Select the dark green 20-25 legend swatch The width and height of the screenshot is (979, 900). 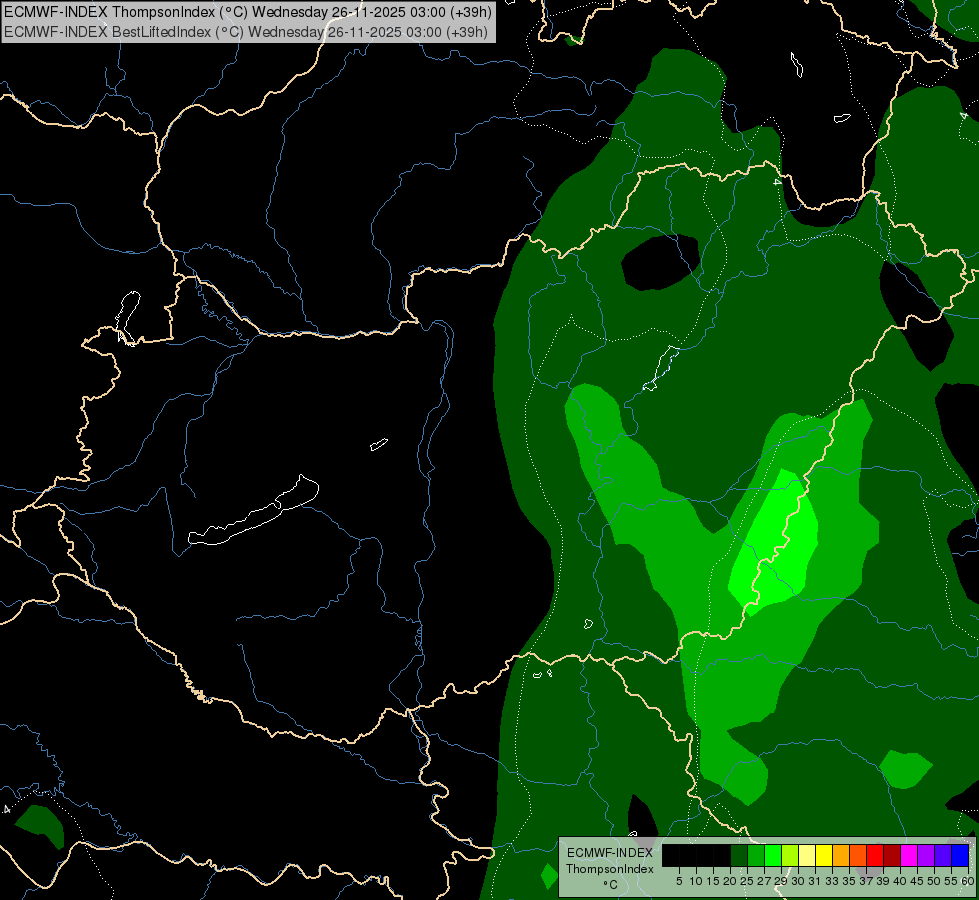[x=739, y=855]
